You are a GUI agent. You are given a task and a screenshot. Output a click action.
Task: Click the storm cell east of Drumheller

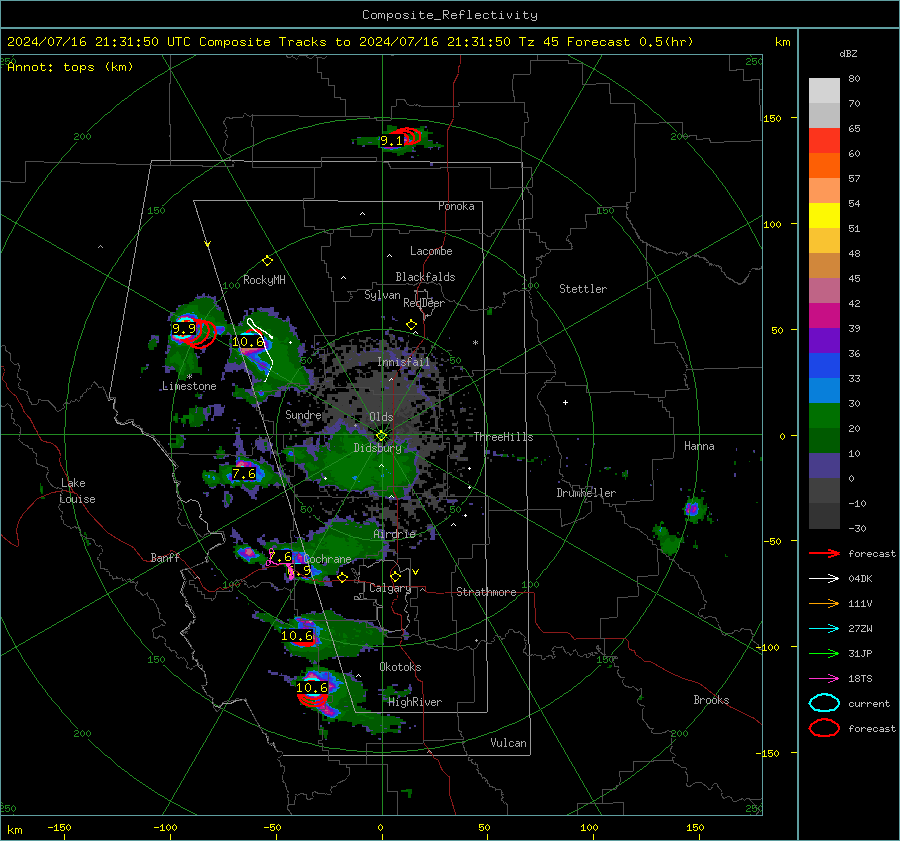click(693, 509)
